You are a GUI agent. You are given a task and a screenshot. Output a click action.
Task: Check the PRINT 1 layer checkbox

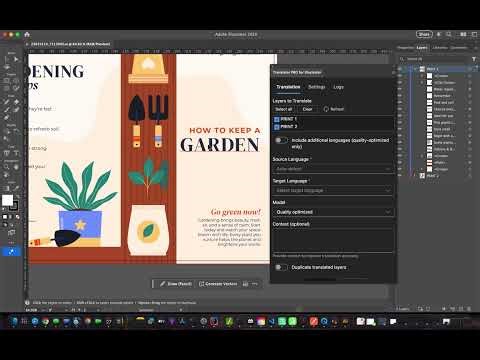pyautogui.click(x=276, y=119)
